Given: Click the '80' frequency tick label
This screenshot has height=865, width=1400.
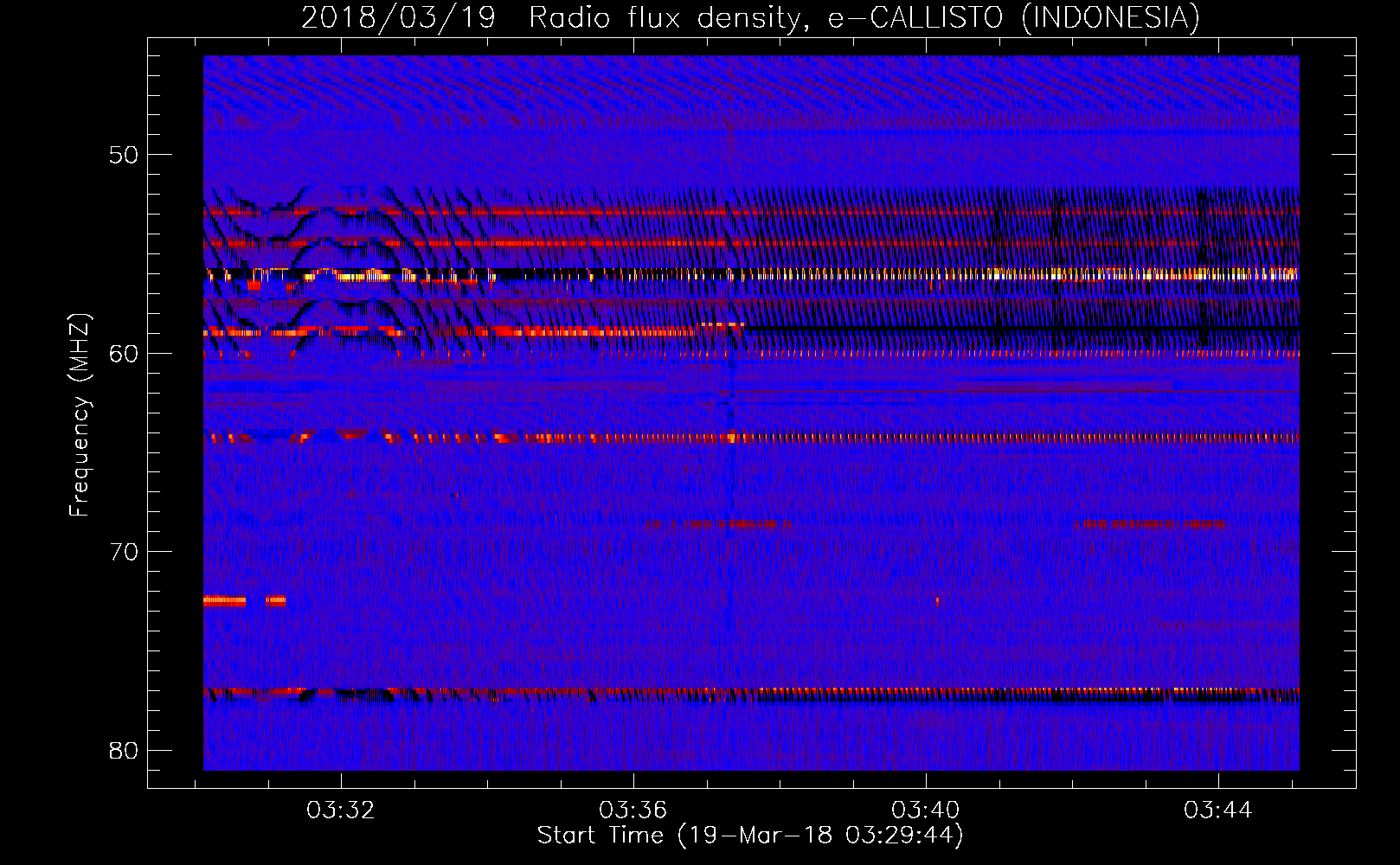Looking at the screenshot, I should point(125,751).
